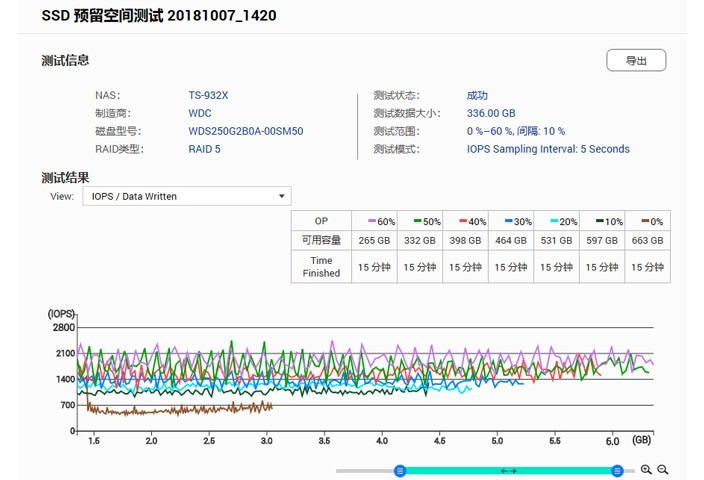Click the 265 GB capacity cell
Image resolution: width=704 pixels, height=480 pixels.
(373, 240)
